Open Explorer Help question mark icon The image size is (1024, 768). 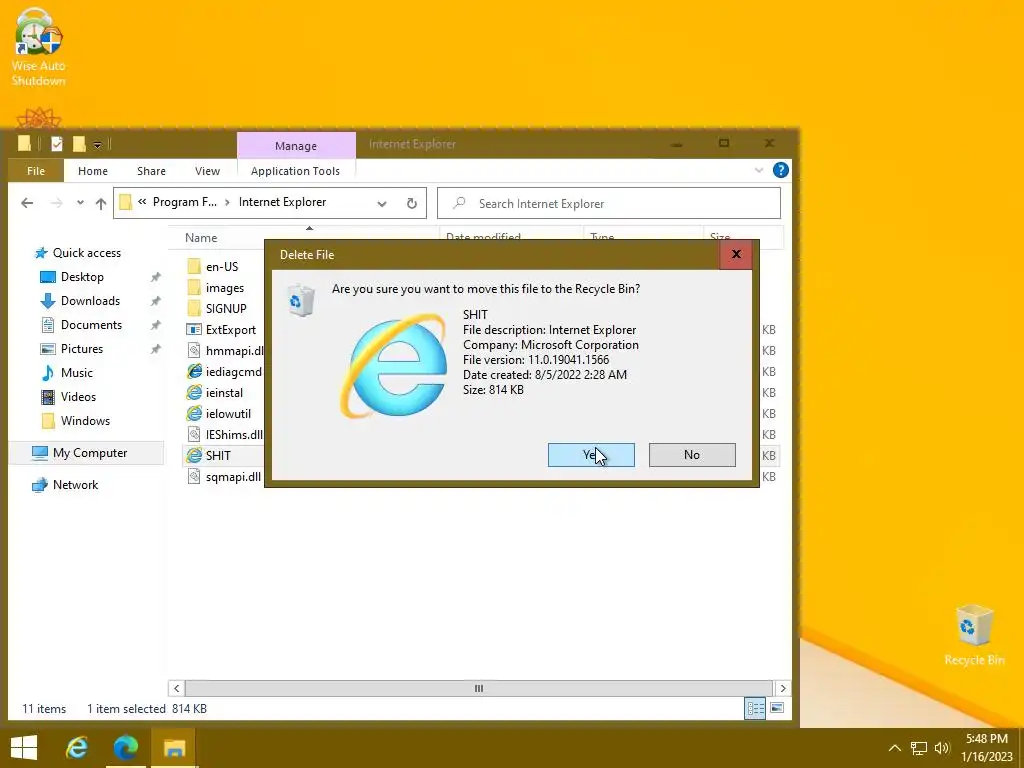[780, 170]
